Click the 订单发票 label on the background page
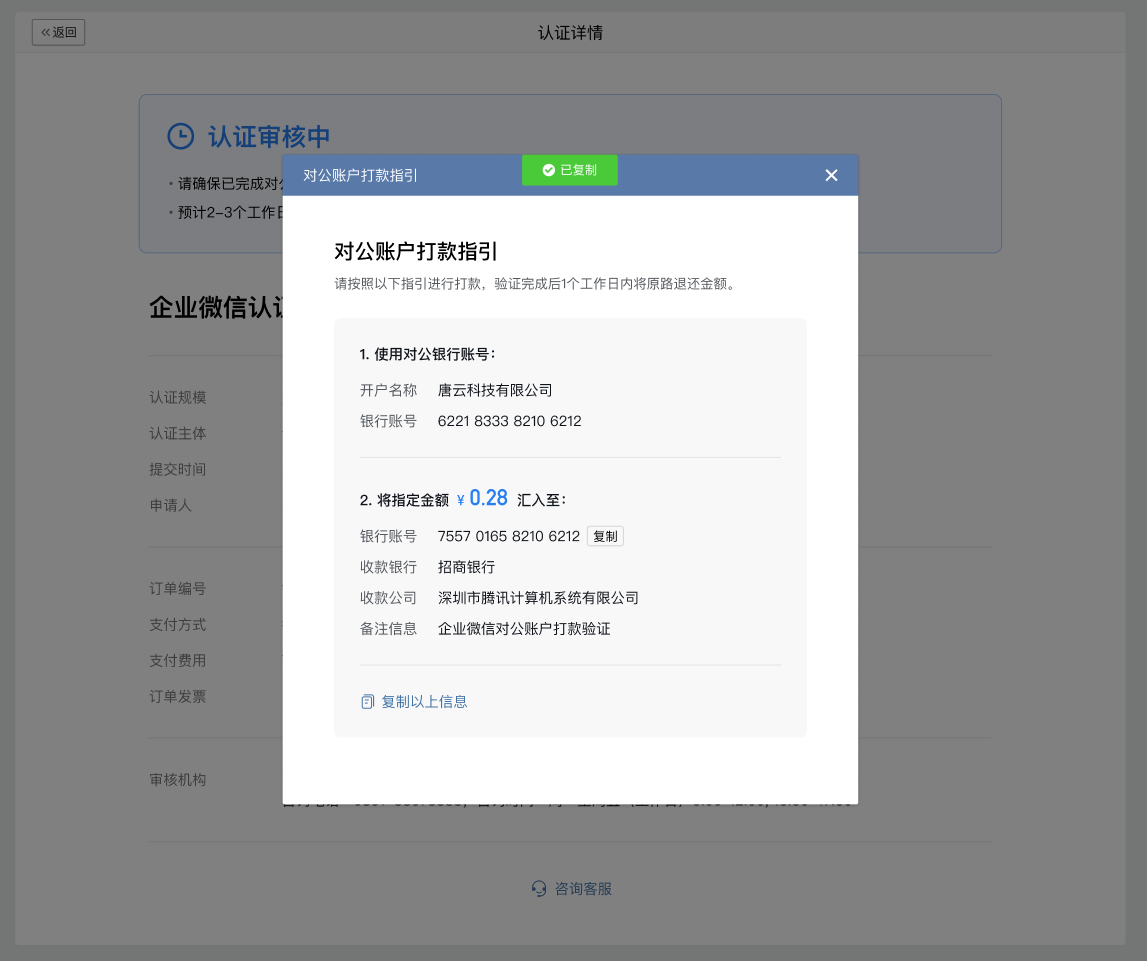Screen dimensions: 1147x961 178,696
